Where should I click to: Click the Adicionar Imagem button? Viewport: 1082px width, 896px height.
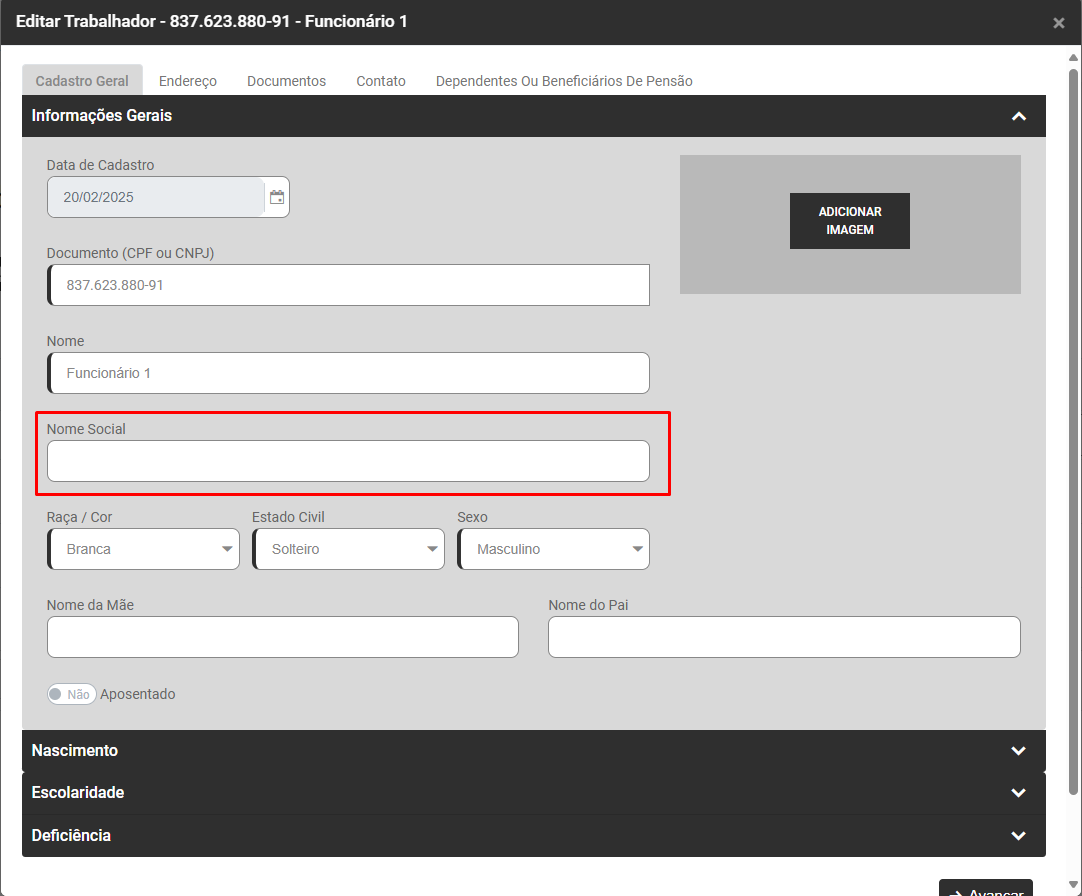point(850,221)
